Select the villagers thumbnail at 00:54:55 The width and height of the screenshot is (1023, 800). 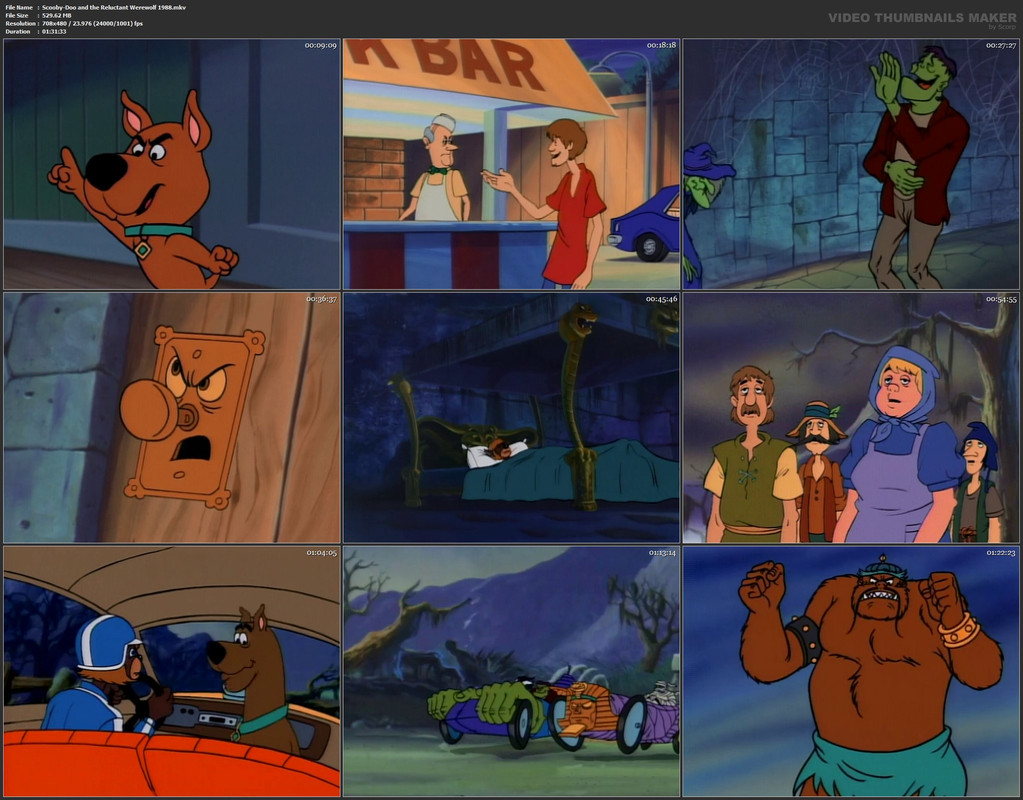click(x=851, y=418)
